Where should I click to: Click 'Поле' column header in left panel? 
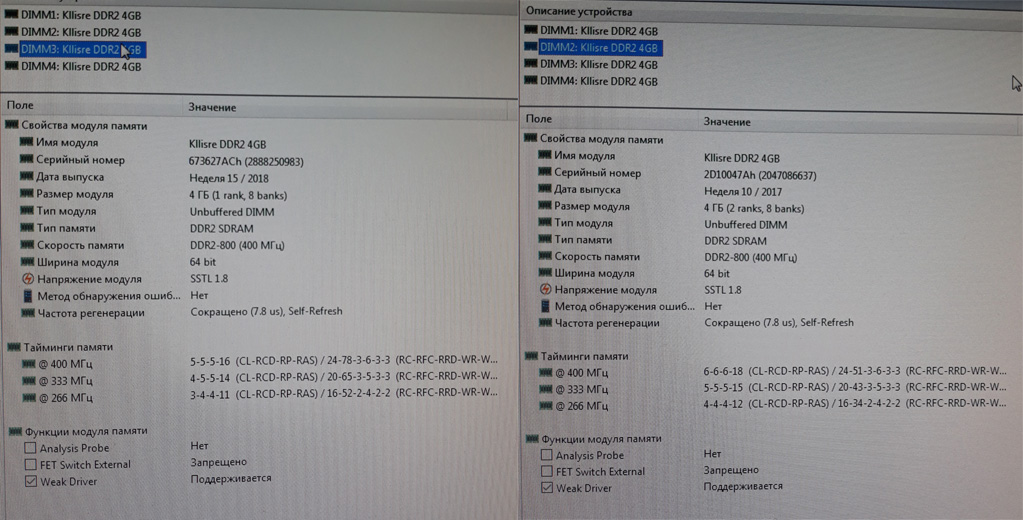(20, 105)
